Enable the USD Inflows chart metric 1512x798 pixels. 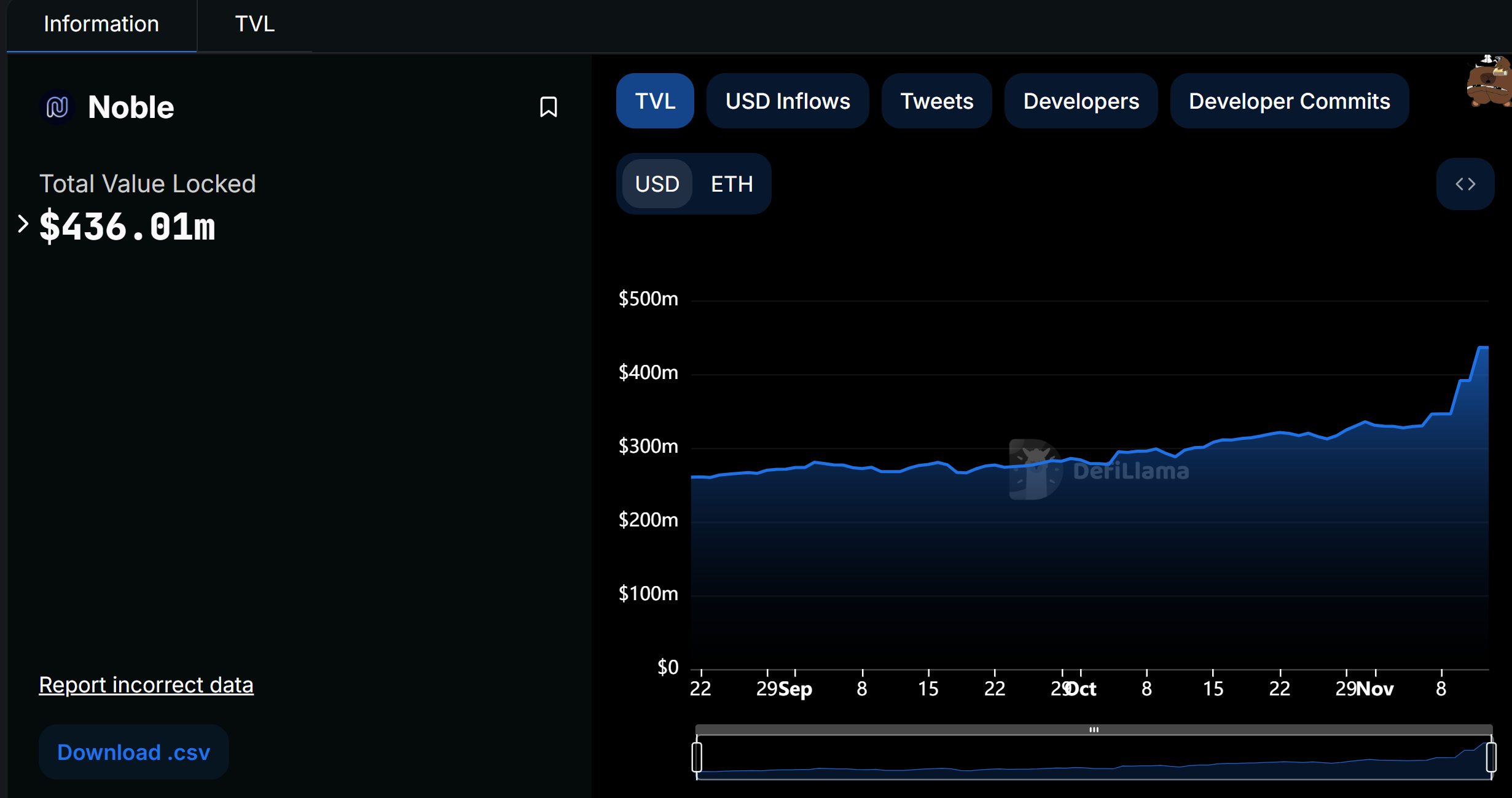[788, 101]
